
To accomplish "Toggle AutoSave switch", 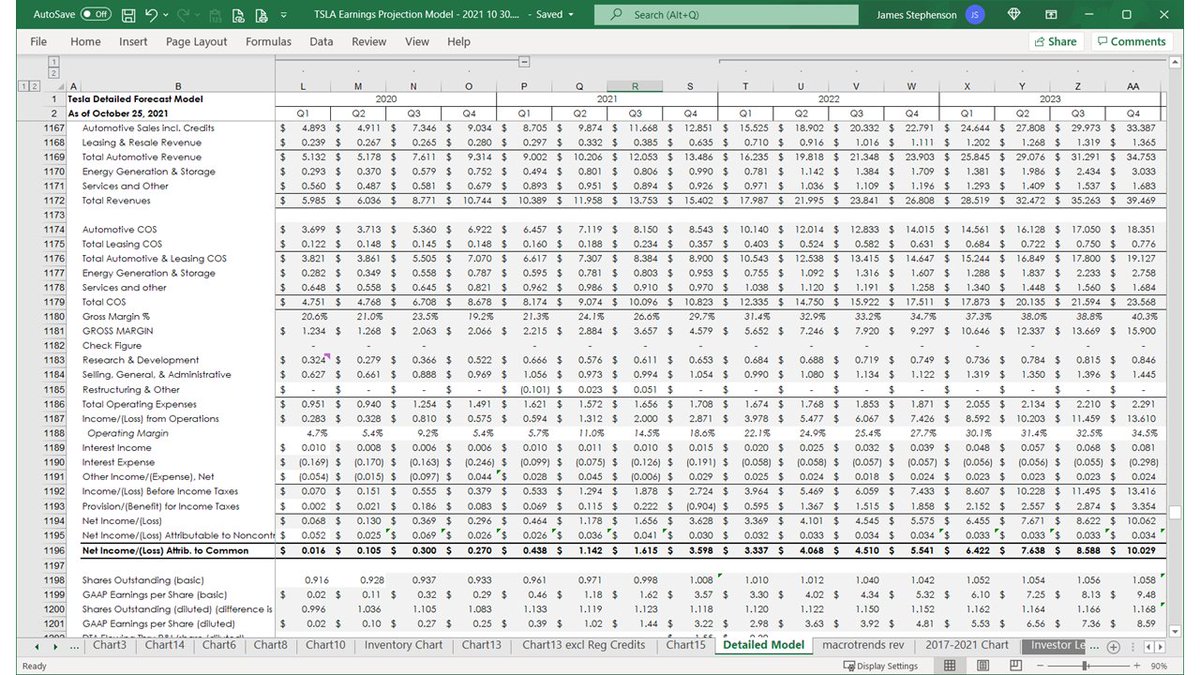I will (96, 15).
